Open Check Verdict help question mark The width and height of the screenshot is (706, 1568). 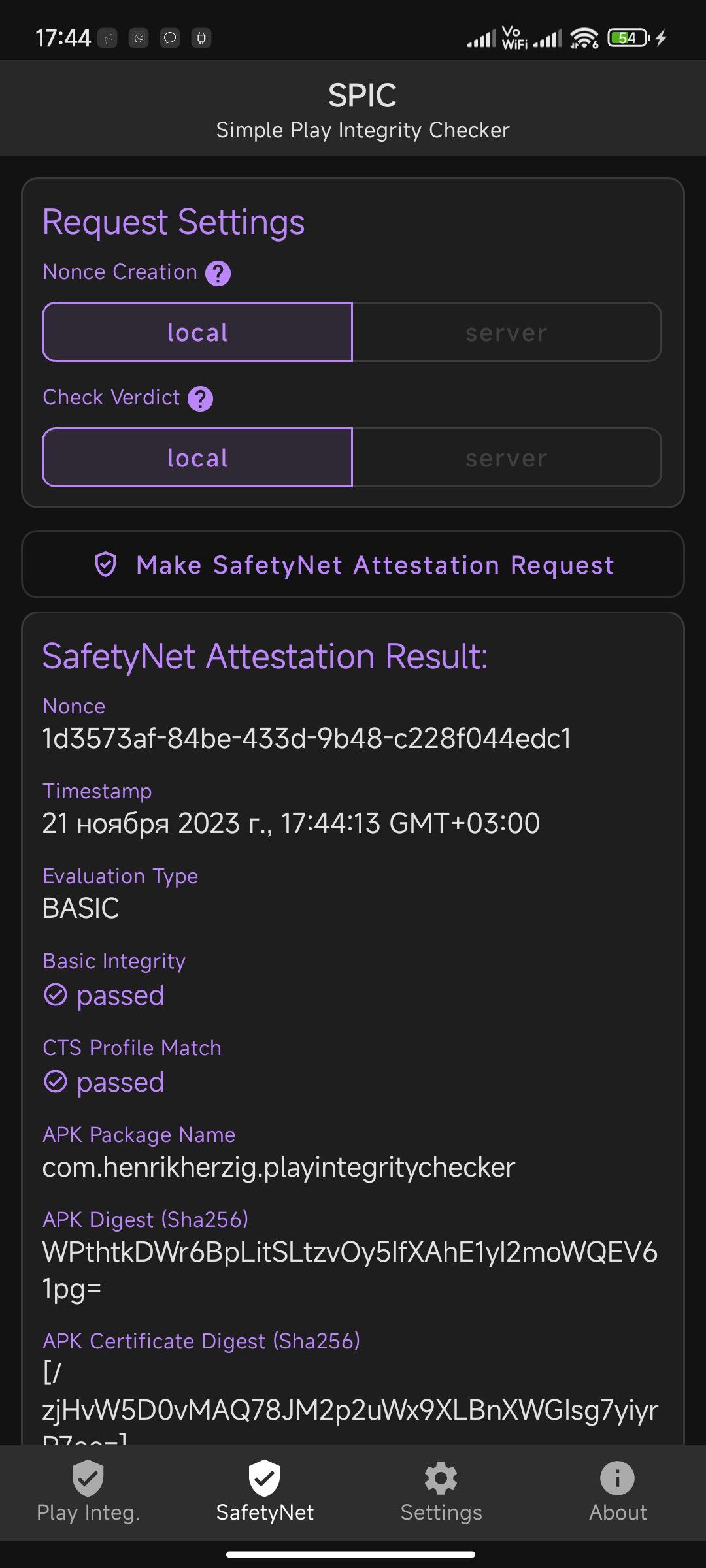200,399
